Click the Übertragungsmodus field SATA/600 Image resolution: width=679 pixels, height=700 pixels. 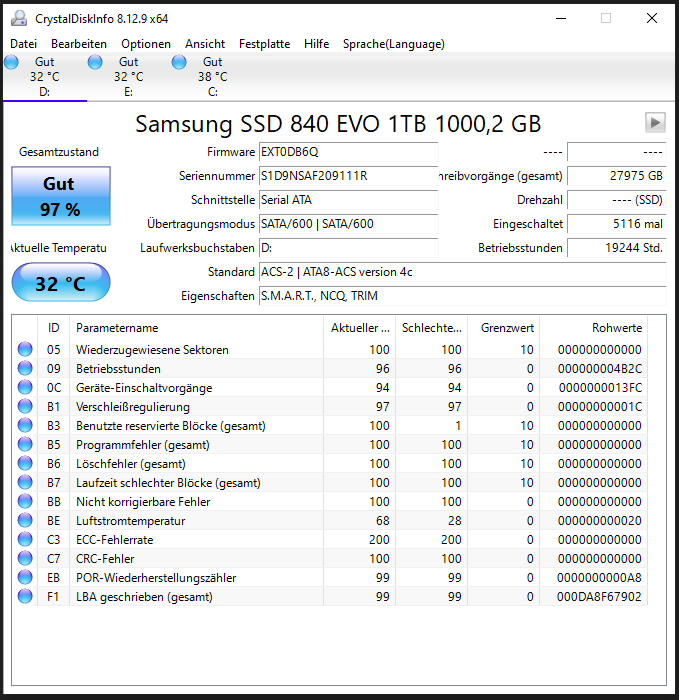click(348, 224)
